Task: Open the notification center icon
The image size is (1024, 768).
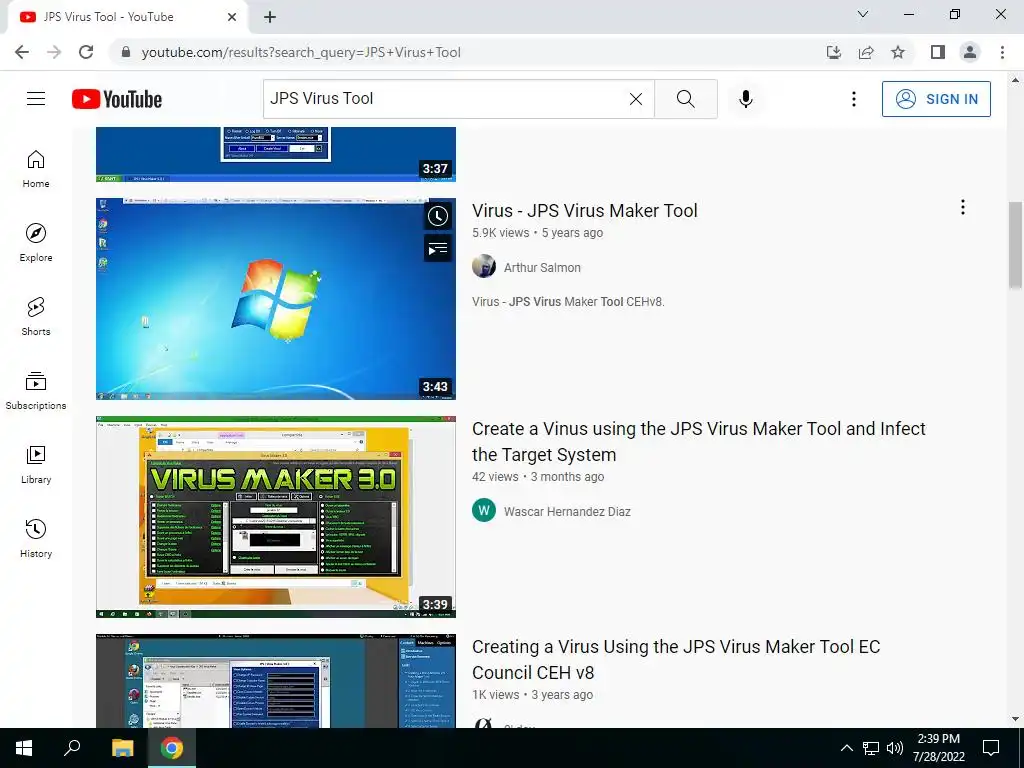Action: [991, 748]
